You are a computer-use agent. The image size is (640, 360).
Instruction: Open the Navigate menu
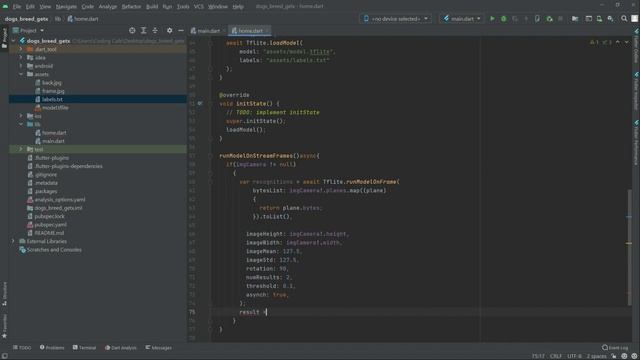[66, 7]
